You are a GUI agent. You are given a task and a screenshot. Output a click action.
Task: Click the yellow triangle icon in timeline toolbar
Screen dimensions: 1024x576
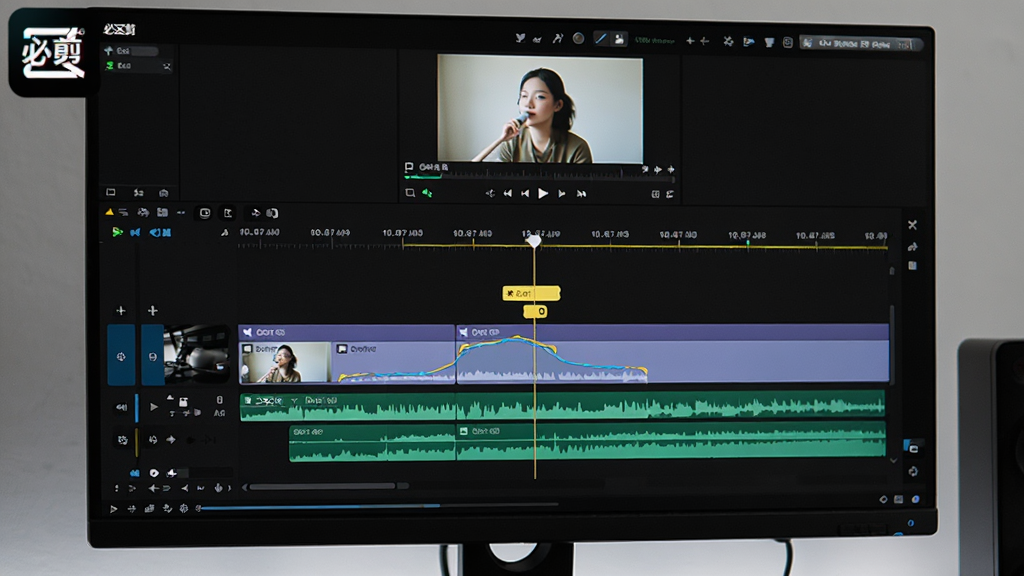coord(109,212)
